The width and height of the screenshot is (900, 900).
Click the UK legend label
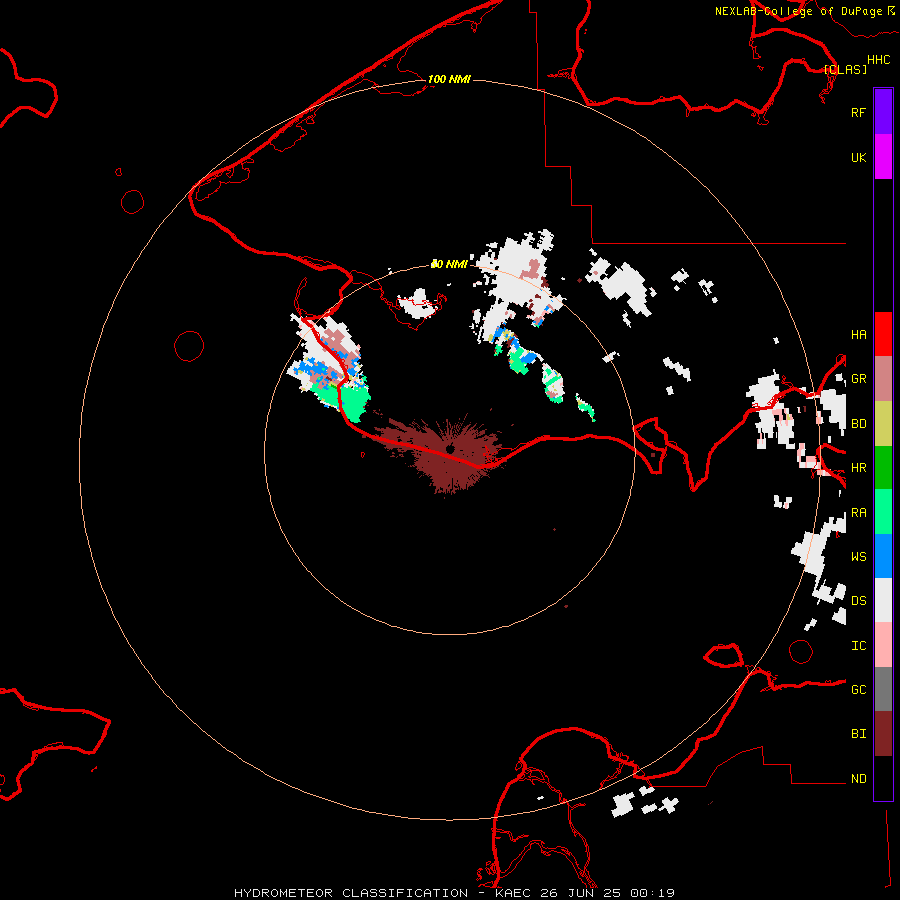(x=858, y=157)
